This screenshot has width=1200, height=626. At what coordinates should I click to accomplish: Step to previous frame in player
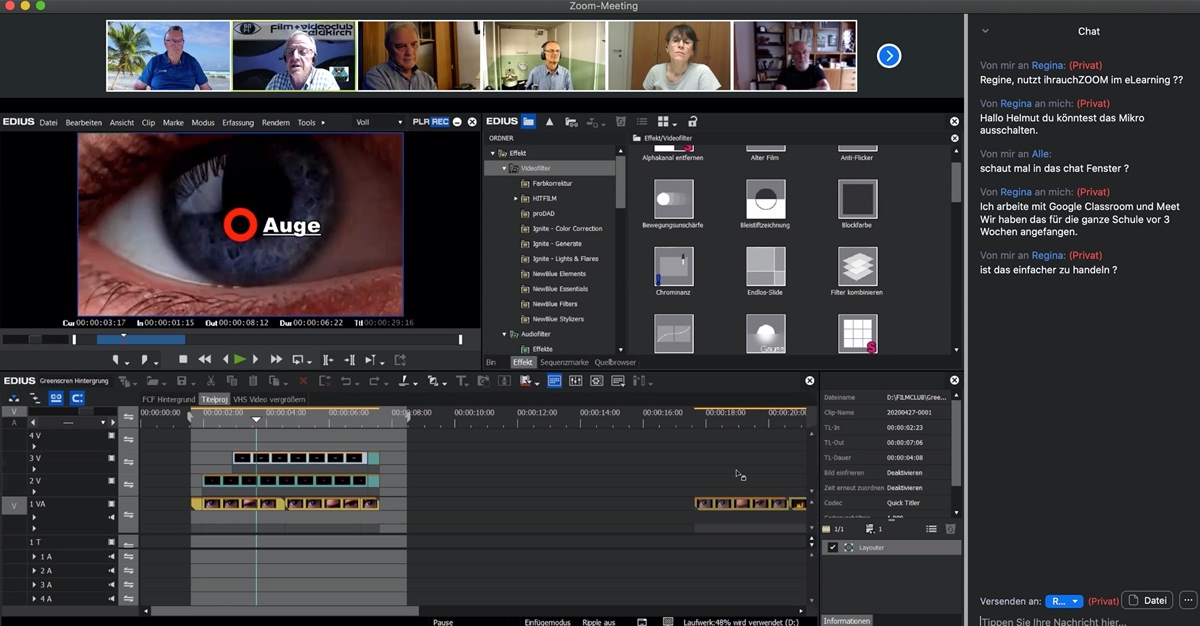[225, 359]
